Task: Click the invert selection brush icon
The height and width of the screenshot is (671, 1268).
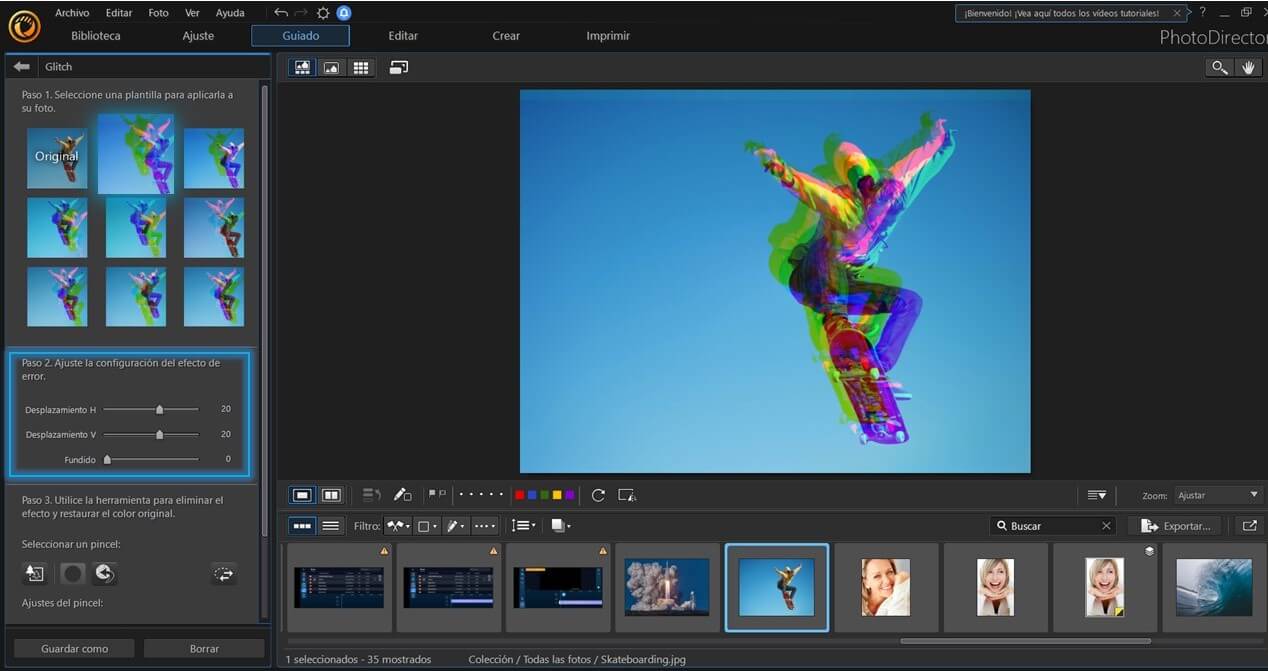Action: click(224, 574)
